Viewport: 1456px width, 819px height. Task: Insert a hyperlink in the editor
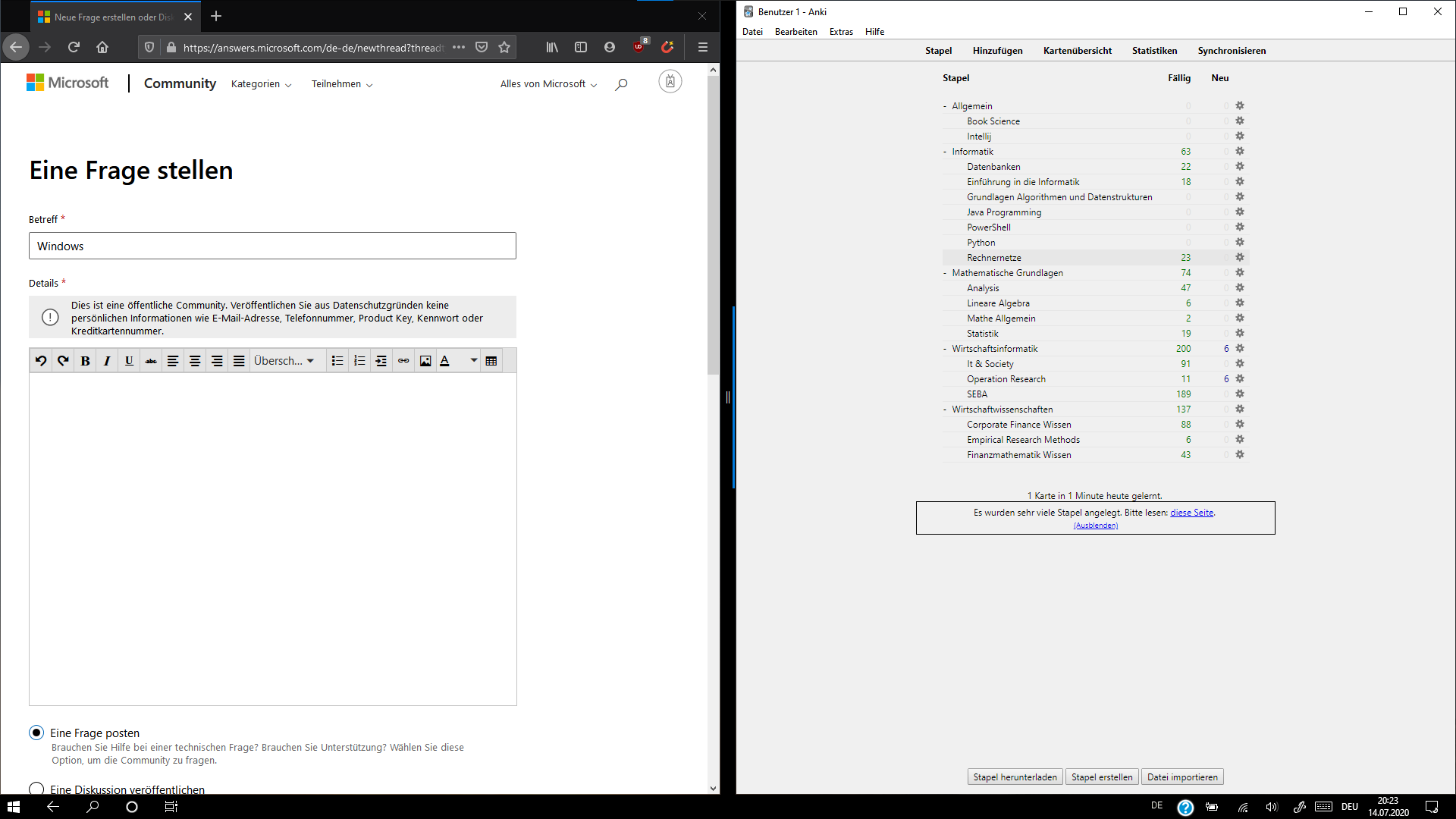[x=403, y=361]
